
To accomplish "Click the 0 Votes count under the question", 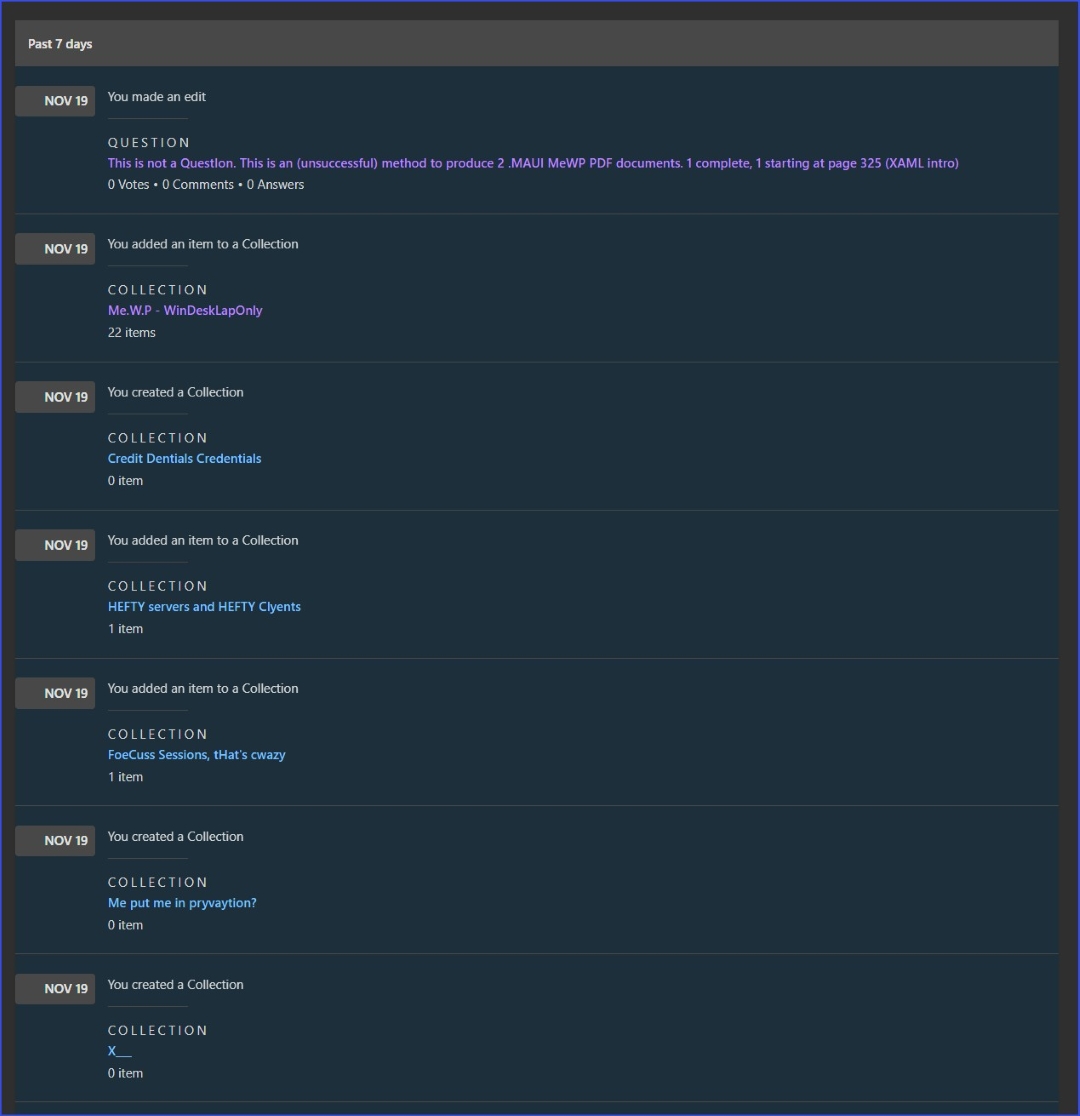I will click(124, 184).
